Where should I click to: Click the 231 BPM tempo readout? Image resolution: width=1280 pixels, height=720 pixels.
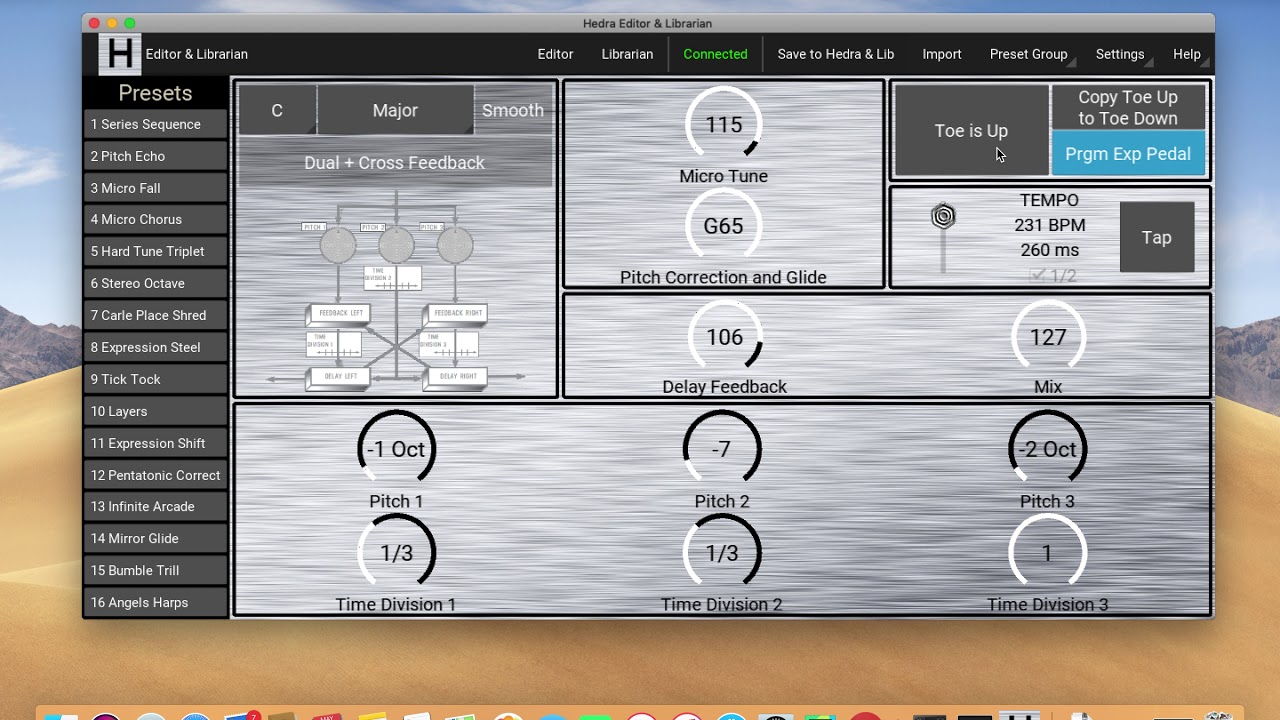[x=1049, y=225]
